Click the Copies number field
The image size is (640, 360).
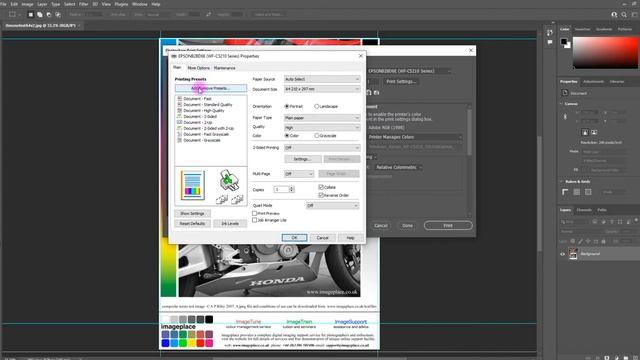[x=281, y=189]
